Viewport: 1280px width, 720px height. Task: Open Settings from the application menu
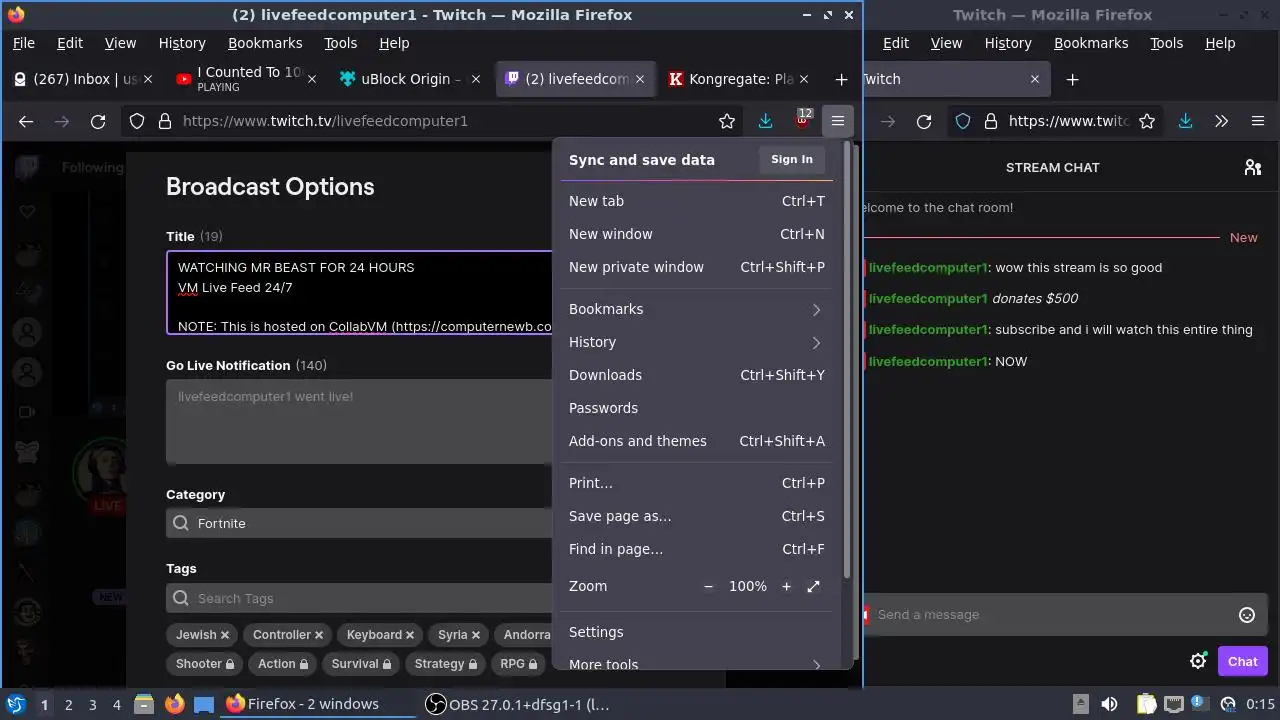tap(697, 632)
